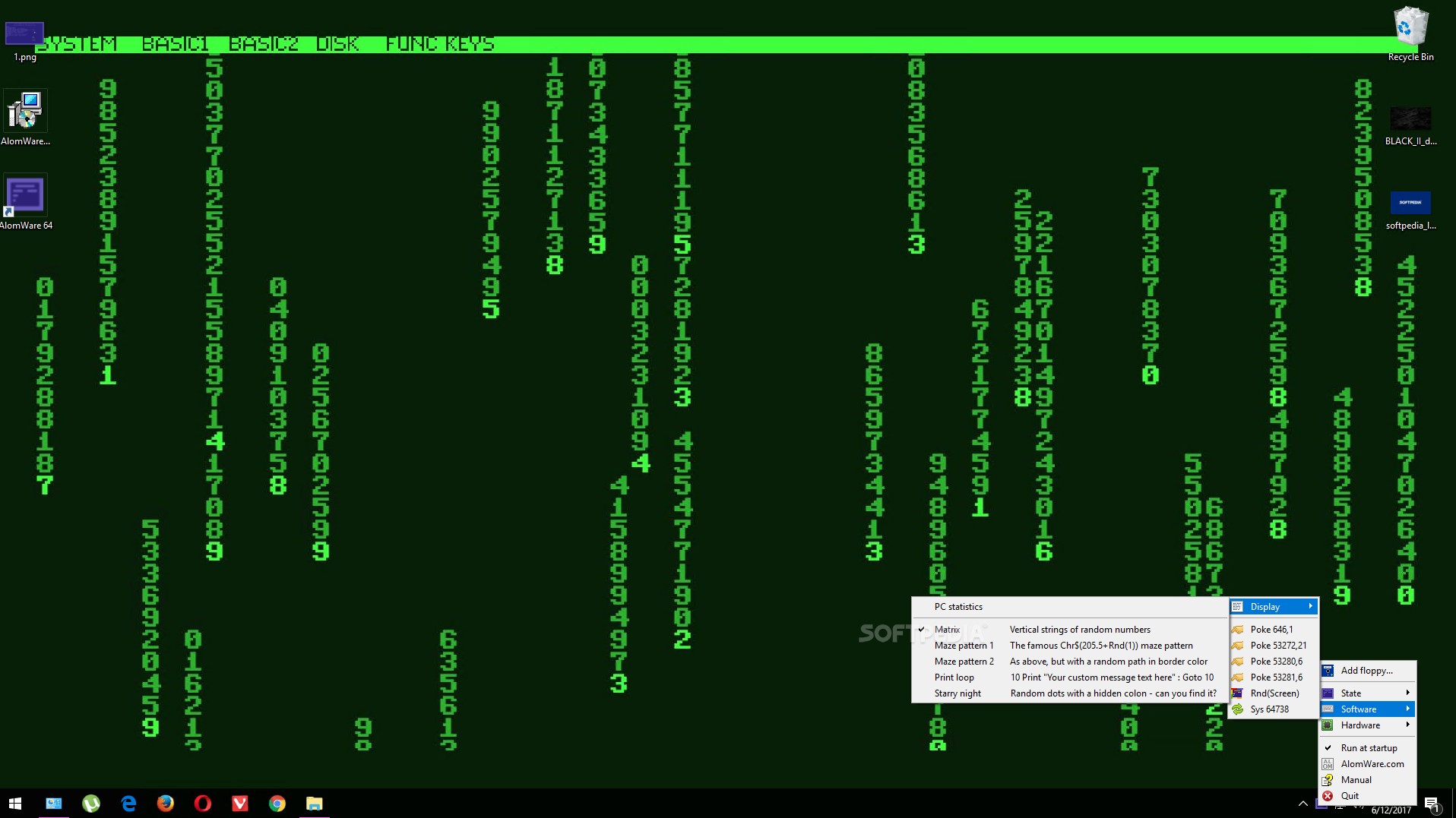The width and height of the screenshot is (1456, 818).
Task: Click the chip icon beside Hardware
Action: click(1328, 725)
